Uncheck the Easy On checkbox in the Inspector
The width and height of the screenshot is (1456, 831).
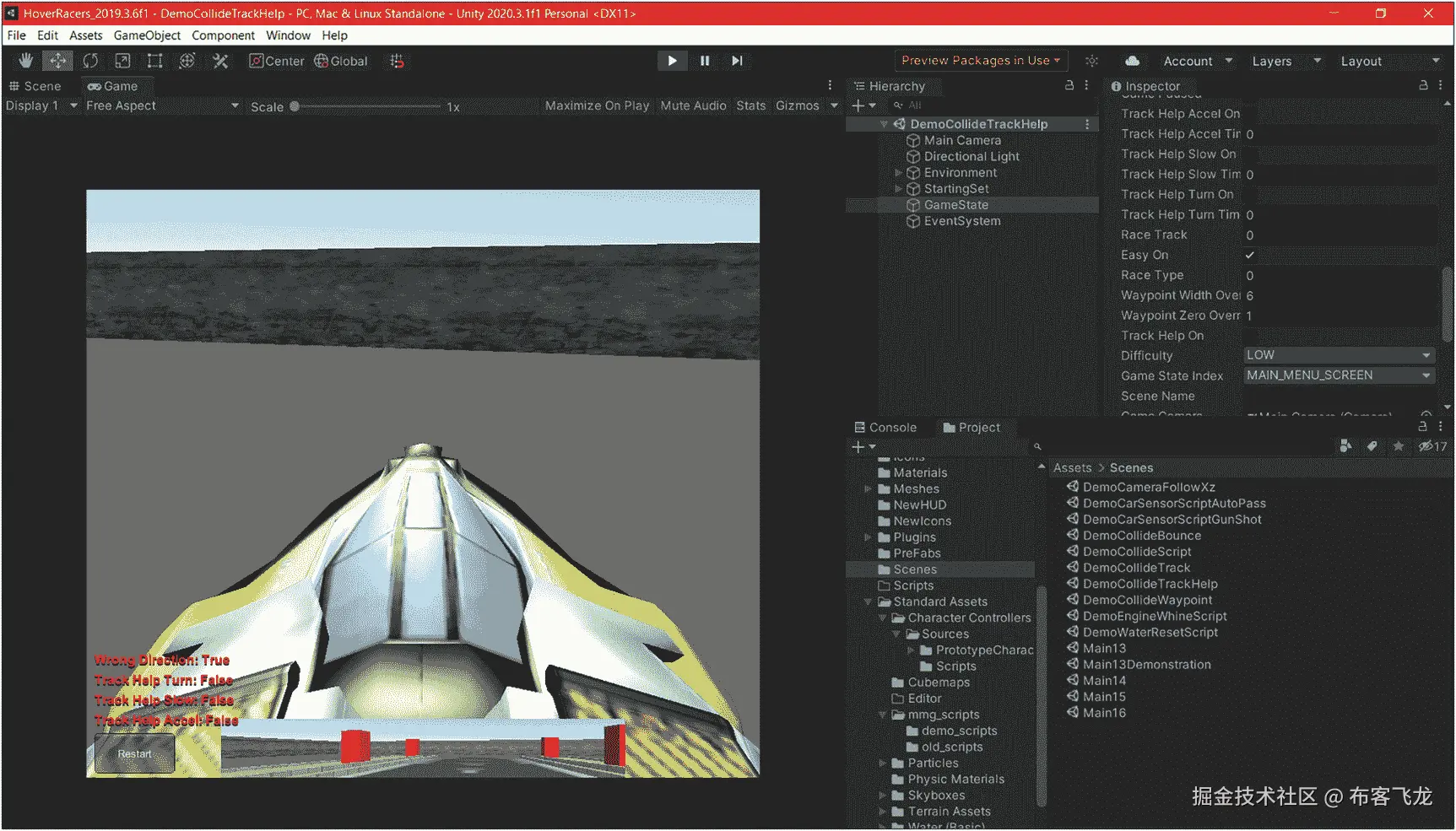tap(1249, 255)
